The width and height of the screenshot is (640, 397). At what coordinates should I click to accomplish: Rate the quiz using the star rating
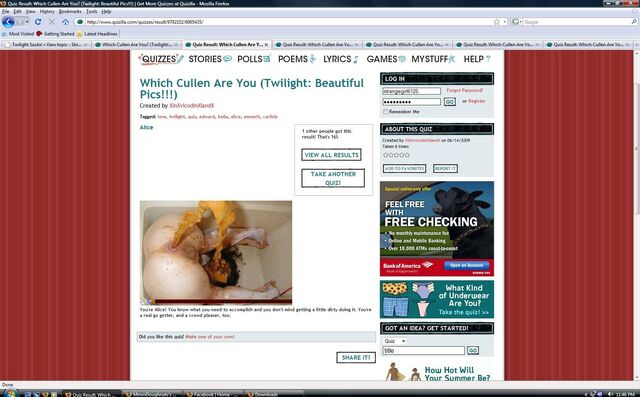(x=396, y=155)
